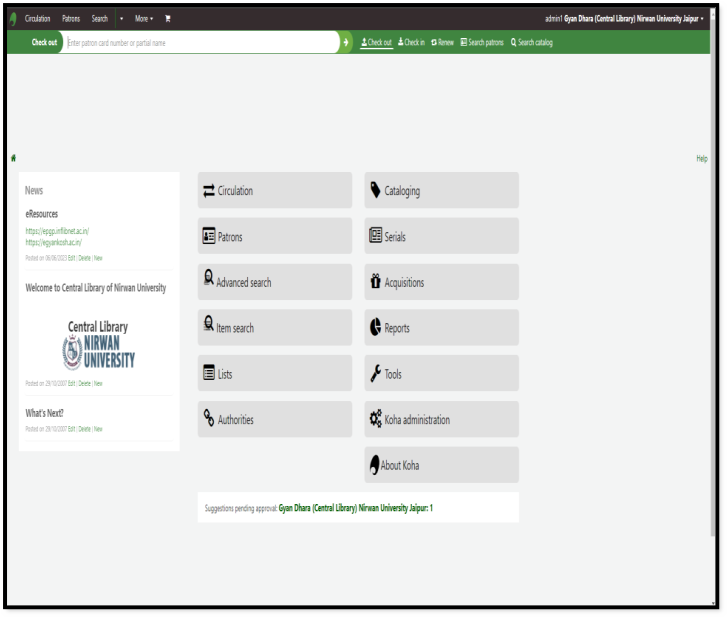Delete the What's Next? news item
Viewport: 727px width, 617px height.
[84, 429]
